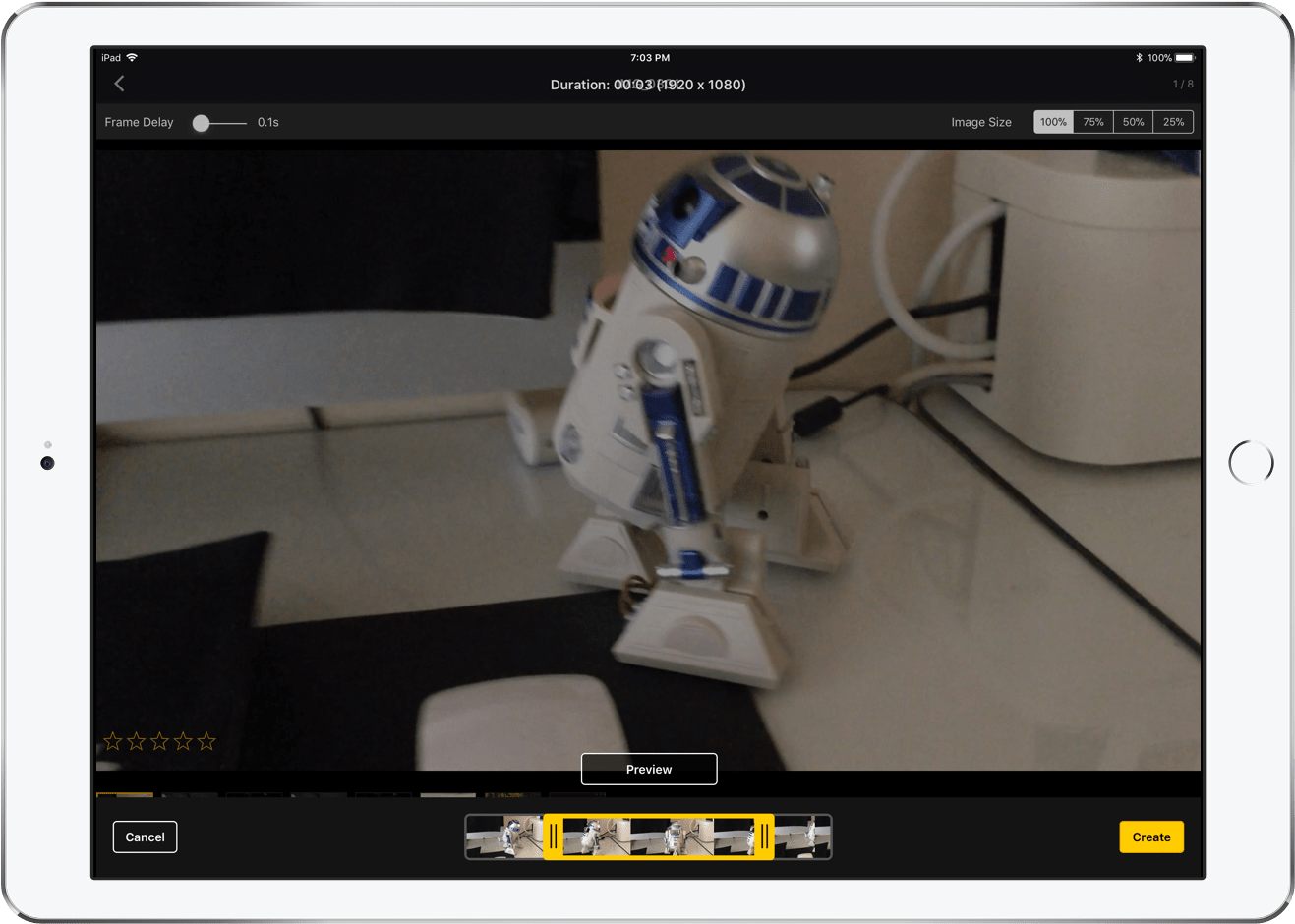The width and height of the screenshot is (1295, 924).
Task: Tap the battery indicator icon
Action: click(1185, 58)
